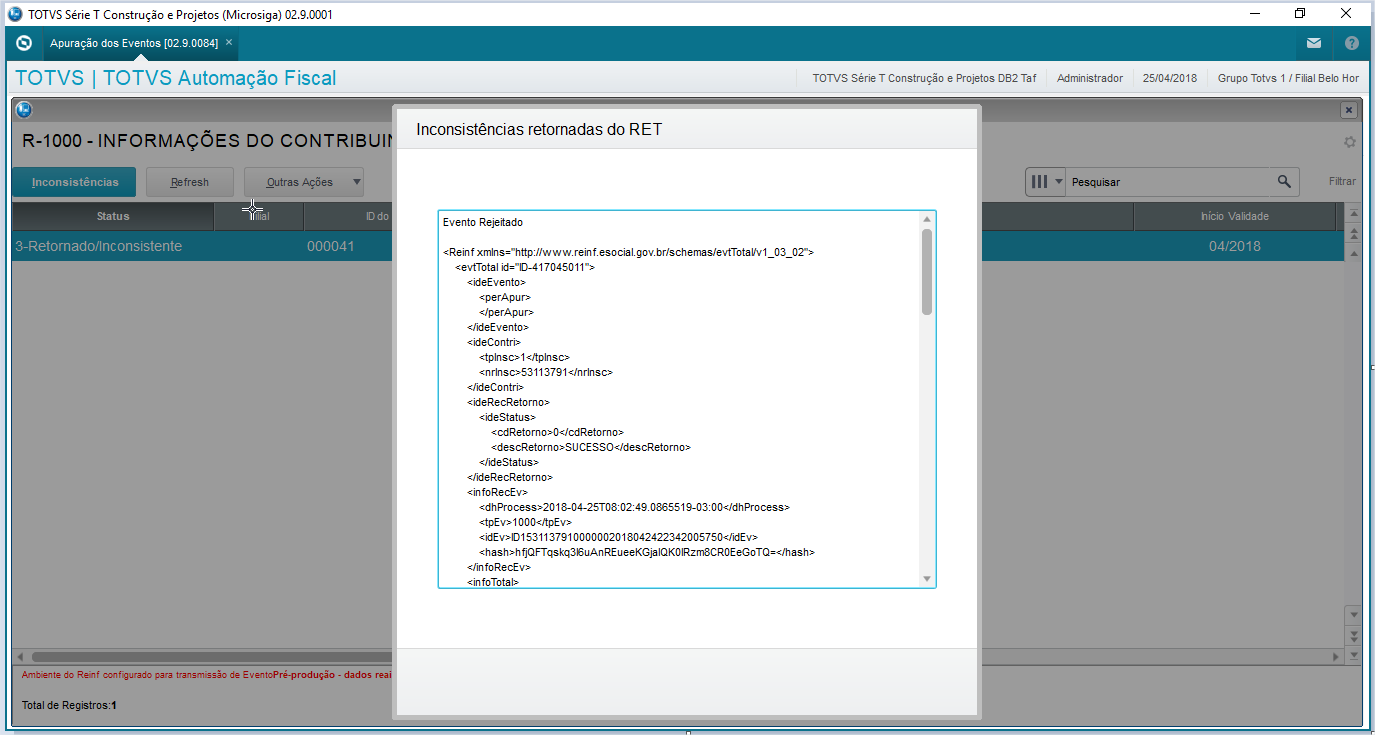This screenshot has width=1375, height=735.
Task: Click the XML text box scrollbar thumb
Action: tap(927, 272)
